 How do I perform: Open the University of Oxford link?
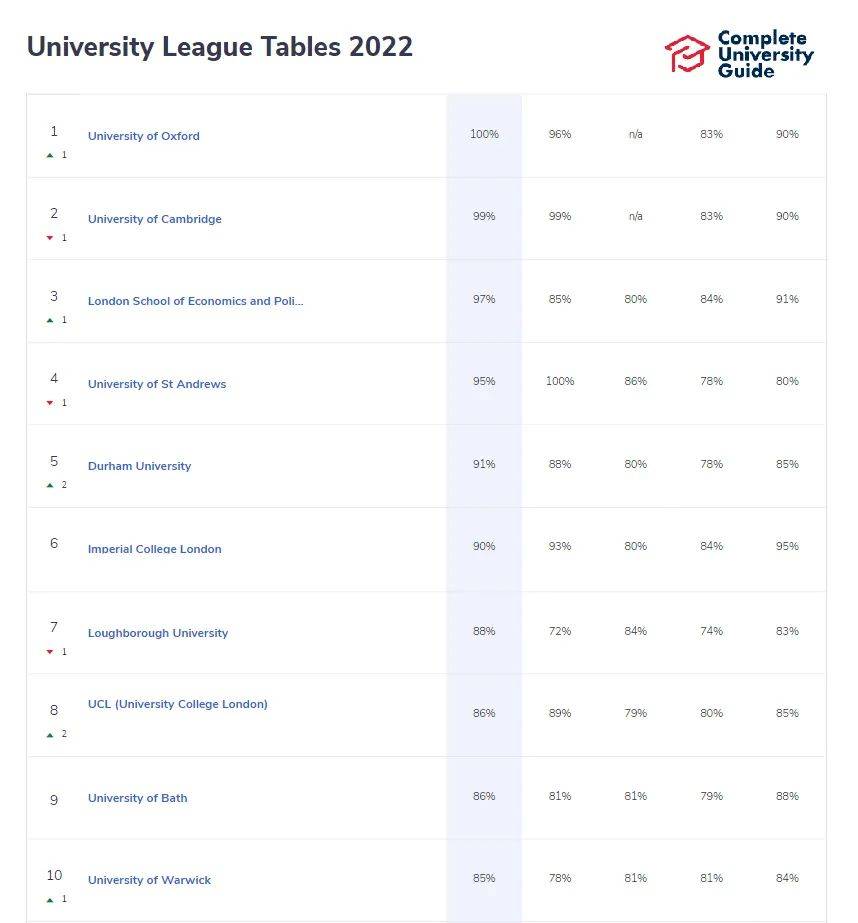[144, 136]
